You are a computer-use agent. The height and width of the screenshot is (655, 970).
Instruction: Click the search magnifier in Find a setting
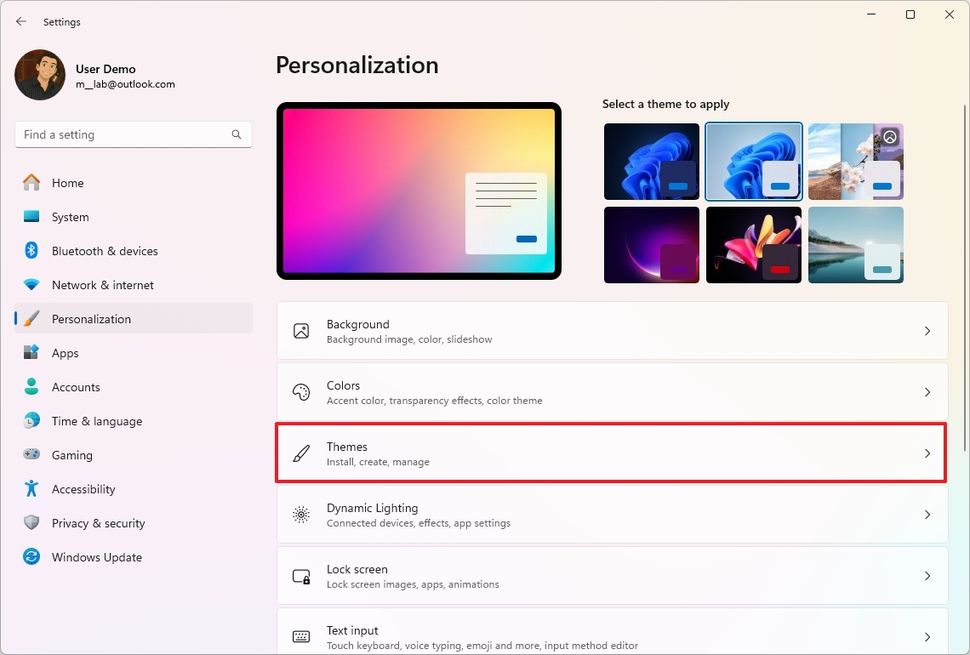tap(236, 134)
